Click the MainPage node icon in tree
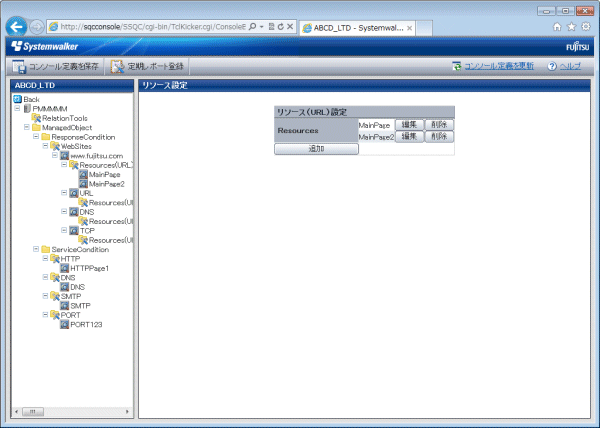This screenshot has width=600, height=428. [x=83, y=174]
